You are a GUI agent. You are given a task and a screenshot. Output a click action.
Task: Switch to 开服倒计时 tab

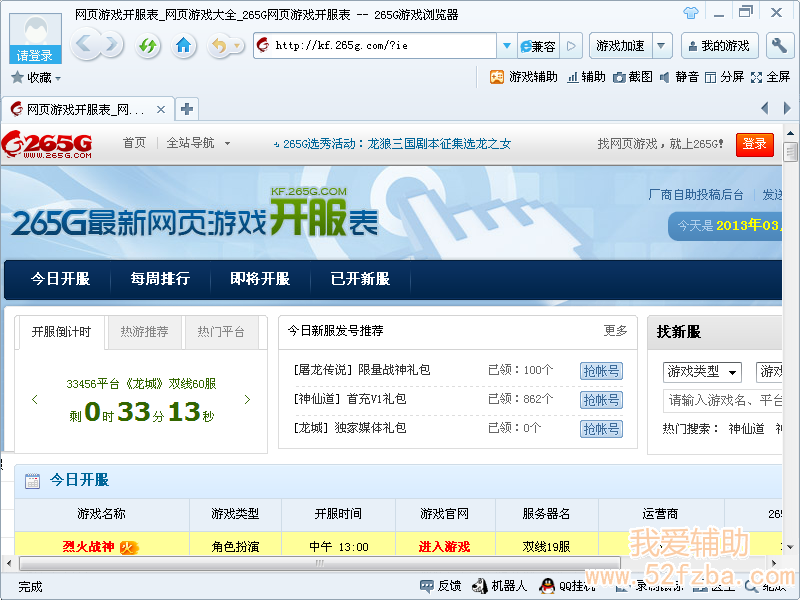pyautogui.click(x=61, y=332)
